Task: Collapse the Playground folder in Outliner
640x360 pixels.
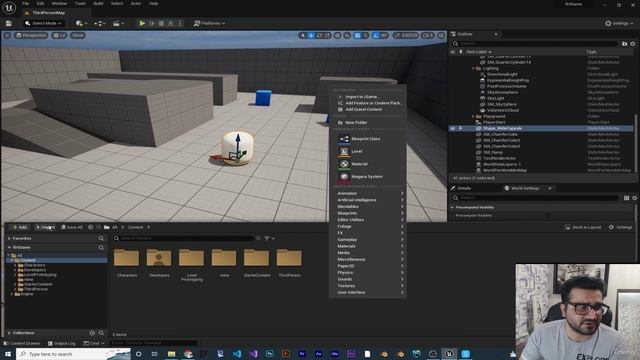Action: click(473, 116)
